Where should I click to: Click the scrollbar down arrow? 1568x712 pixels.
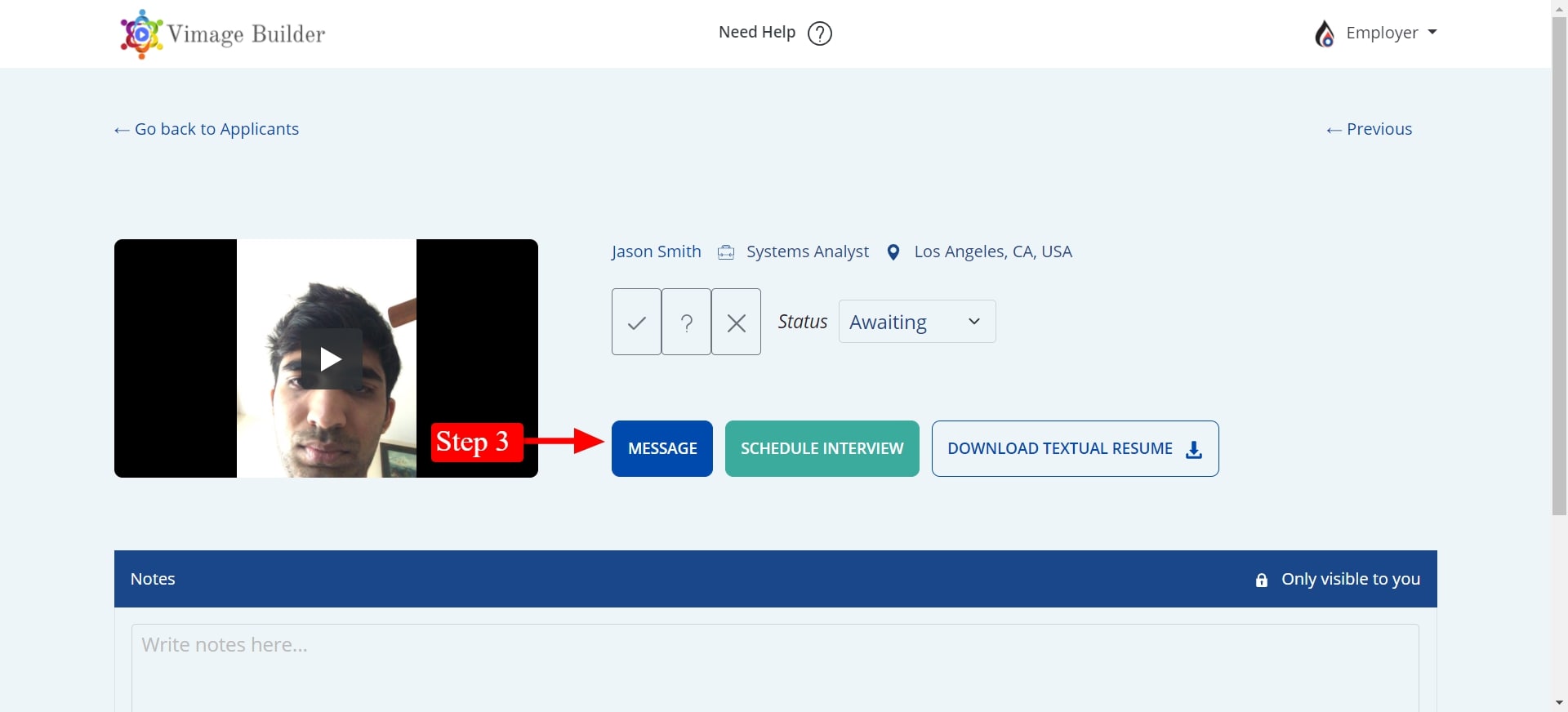pyautogui.click(x=1560, y=702)
